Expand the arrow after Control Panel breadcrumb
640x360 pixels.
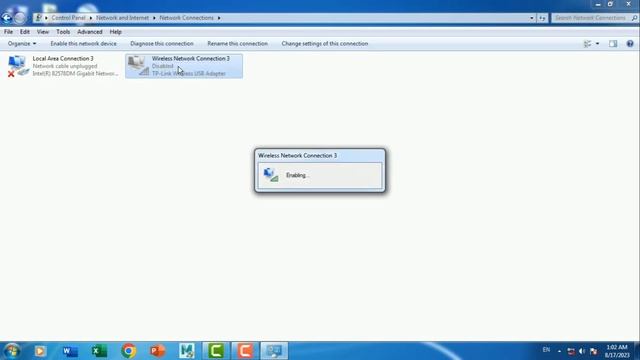91,18
